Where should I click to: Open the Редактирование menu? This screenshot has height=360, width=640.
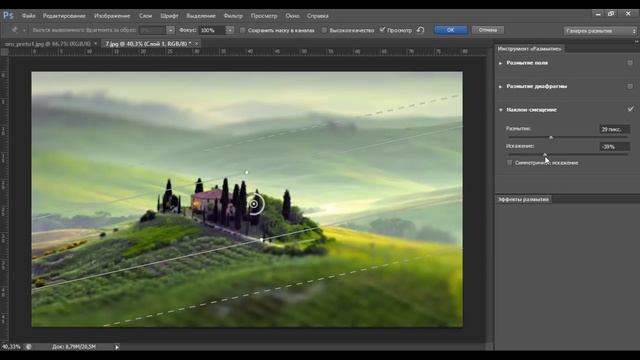pyautogui.click(x=64, y=16)
